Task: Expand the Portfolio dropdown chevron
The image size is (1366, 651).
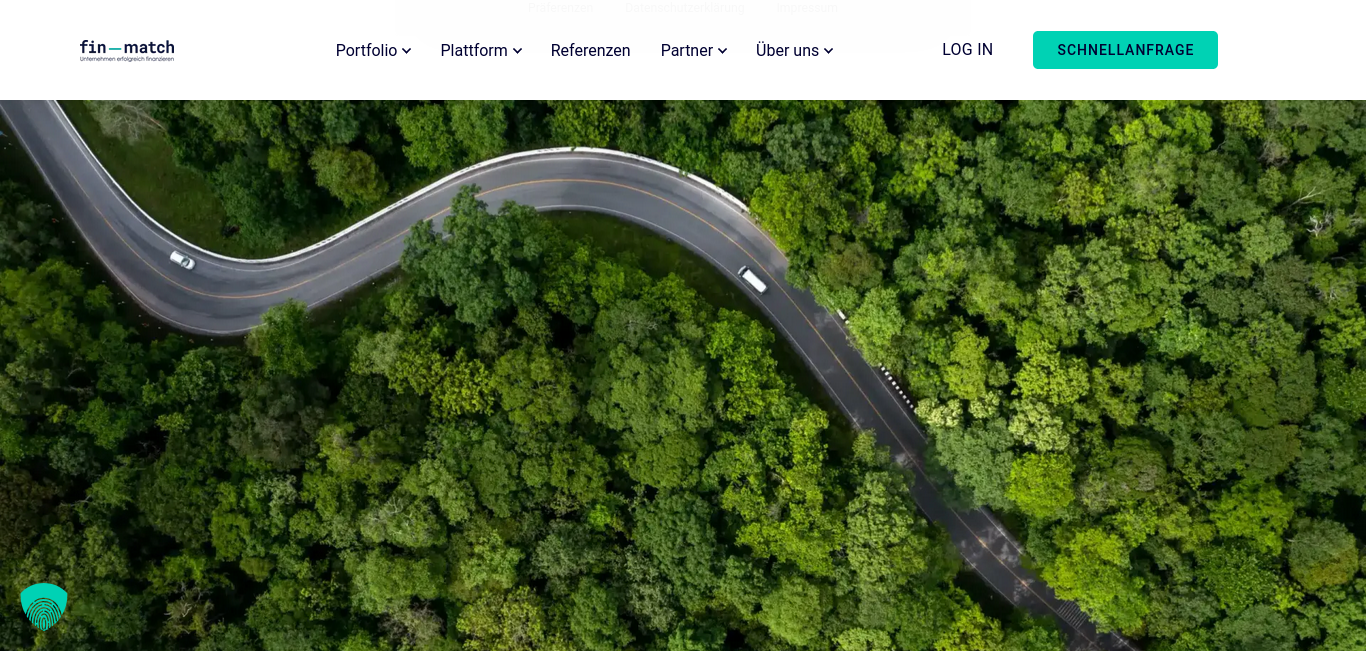Action: 406,51
